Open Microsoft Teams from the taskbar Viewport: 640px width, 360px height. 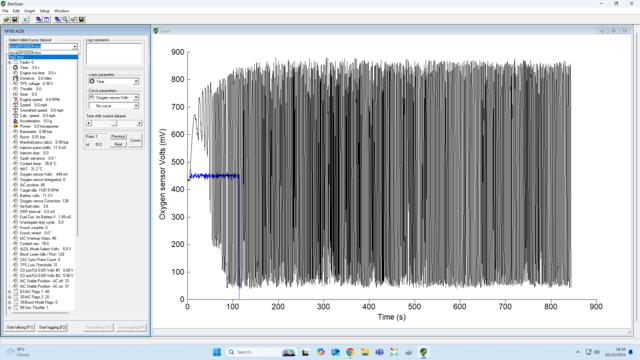tap(380, 352)
